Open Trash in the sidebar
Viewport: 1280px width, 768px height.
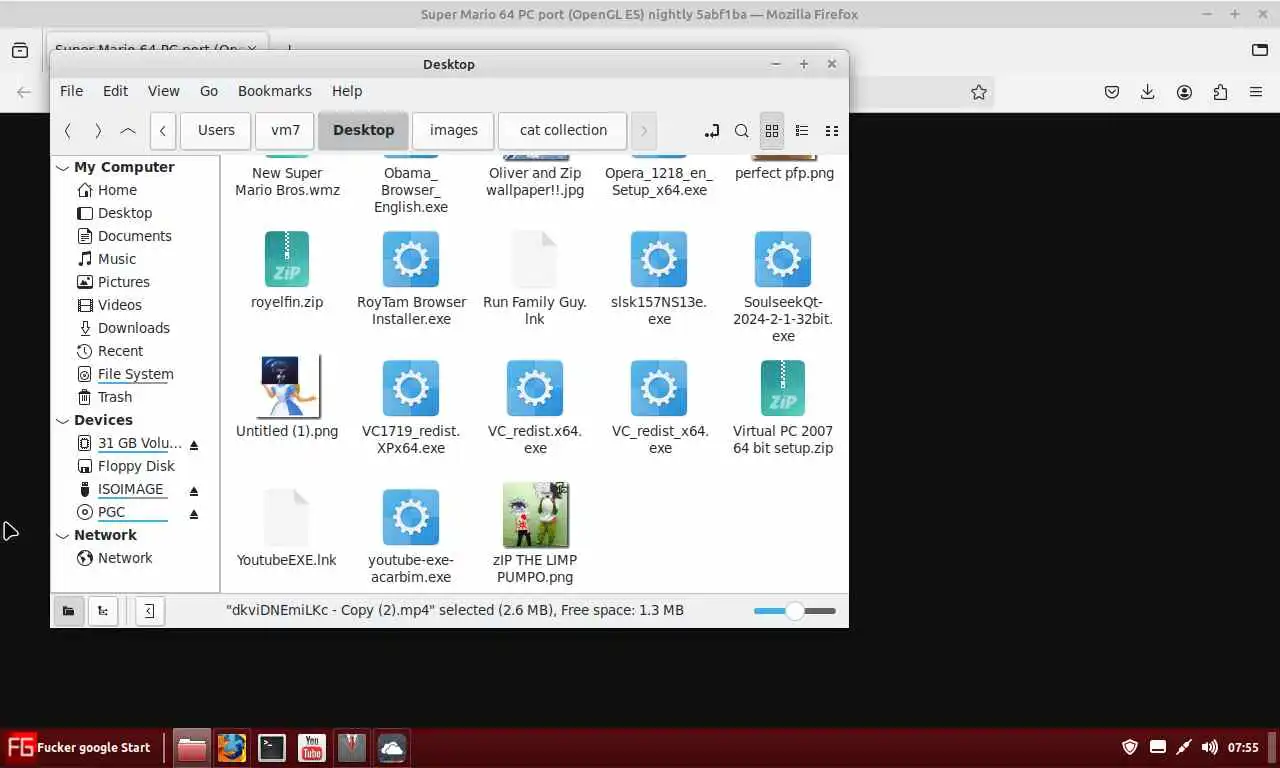click(115, 397)
